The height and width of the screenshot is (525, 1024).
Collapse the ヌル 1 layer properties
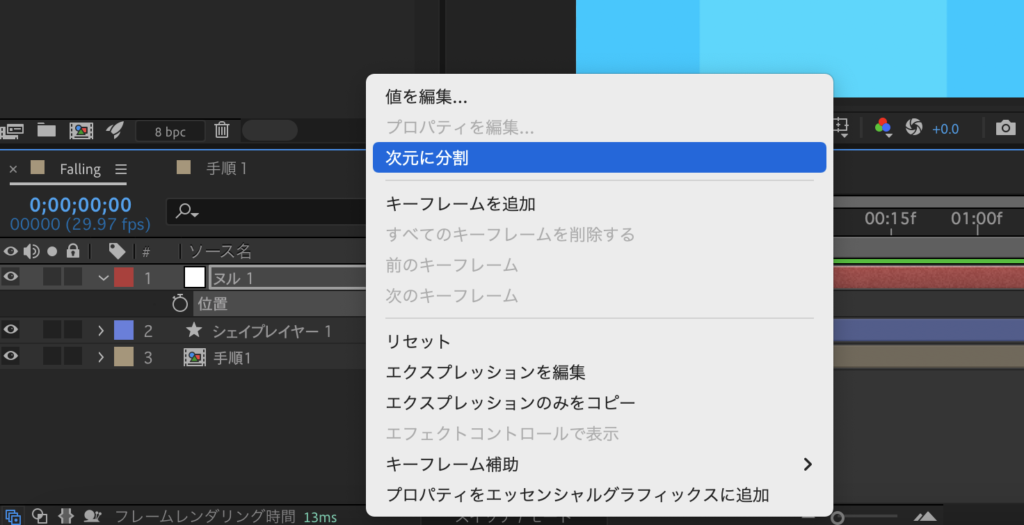pos(103,278)
